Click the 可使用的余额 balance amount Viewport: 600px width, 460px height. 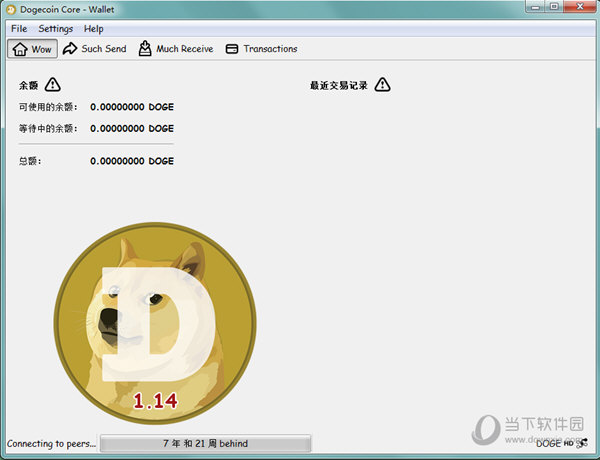click(x=132, y=106)
